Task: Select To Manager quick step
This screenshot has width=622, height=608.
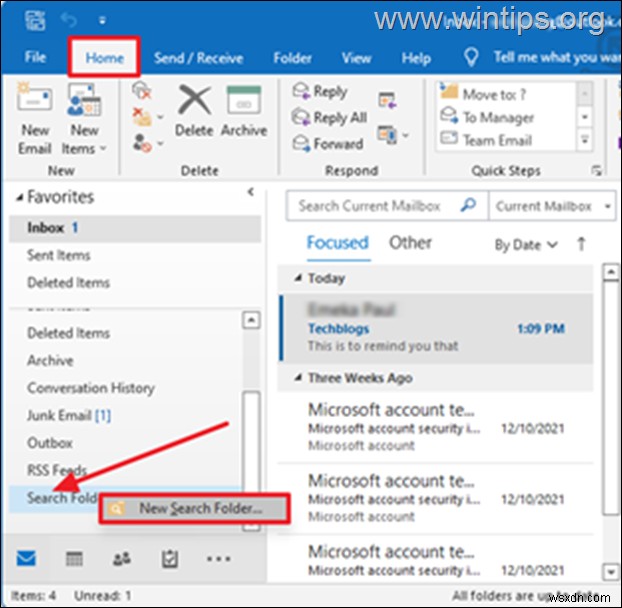Action: click(x=506, y=117)
